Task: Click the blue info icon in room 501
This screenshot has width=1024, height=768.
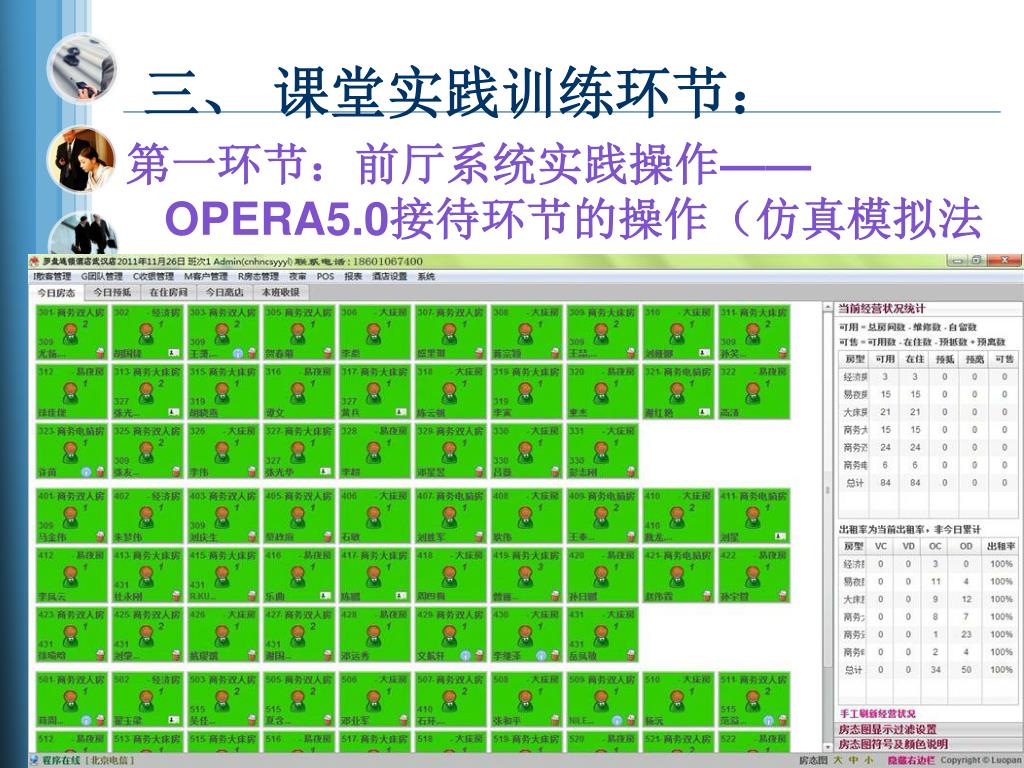Action: click(x=86, y=720)
